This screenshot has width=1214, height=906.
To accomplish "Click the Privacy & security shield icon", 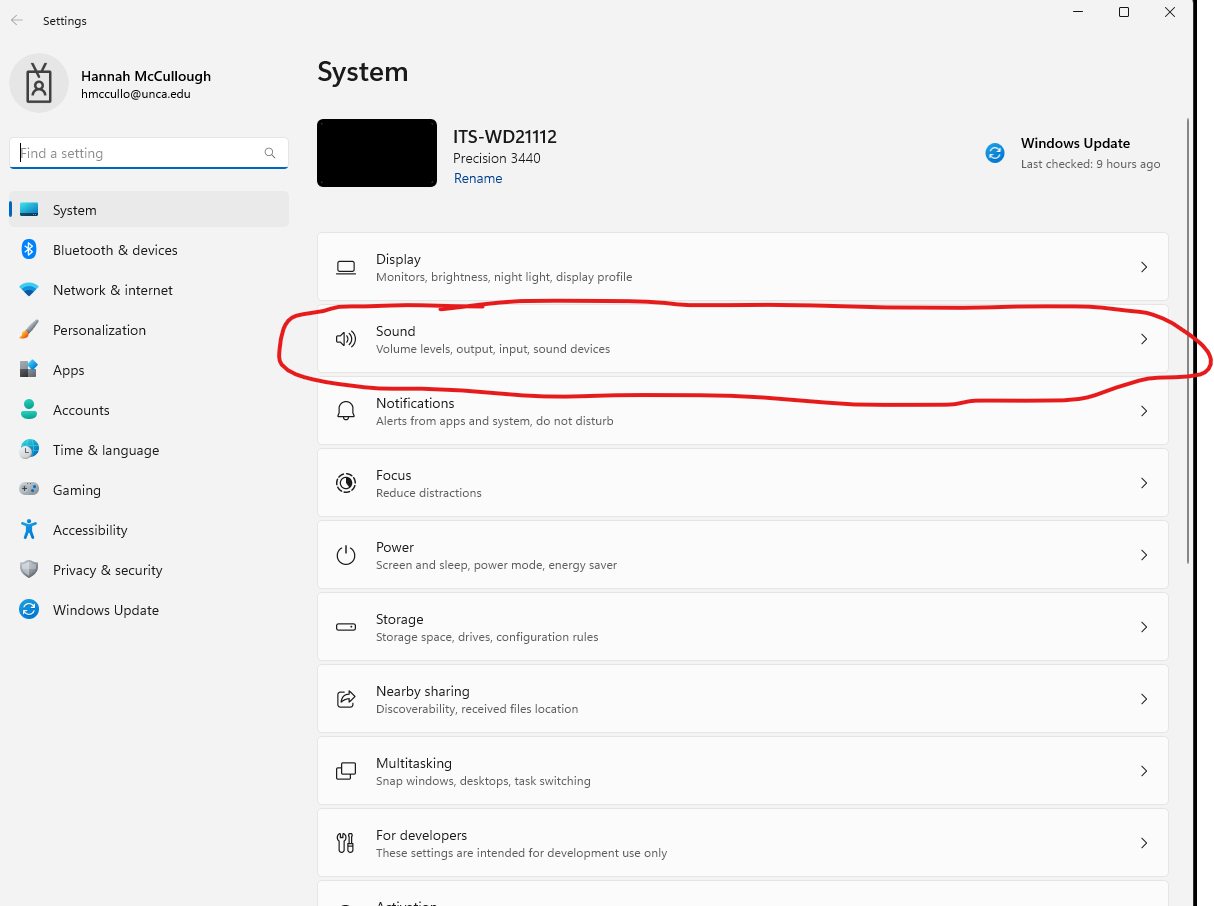I will click(29, 570).
